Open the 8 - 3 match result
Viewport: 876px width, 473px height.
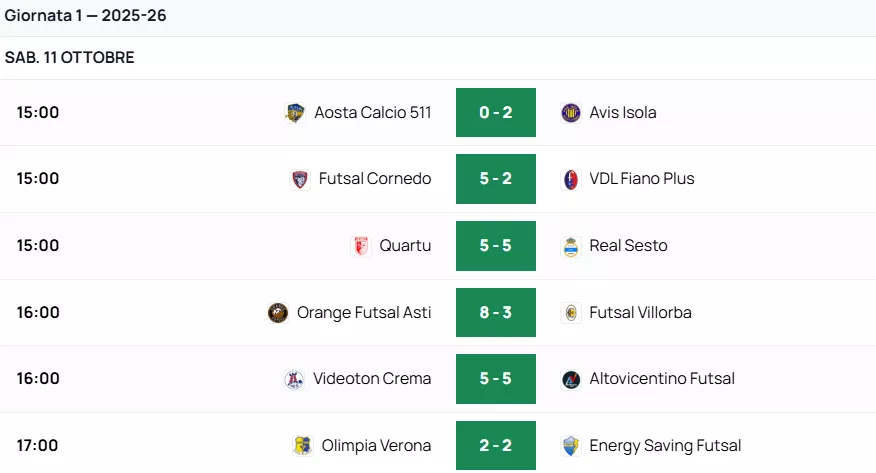pyautogui.click(x=496, y=313)
